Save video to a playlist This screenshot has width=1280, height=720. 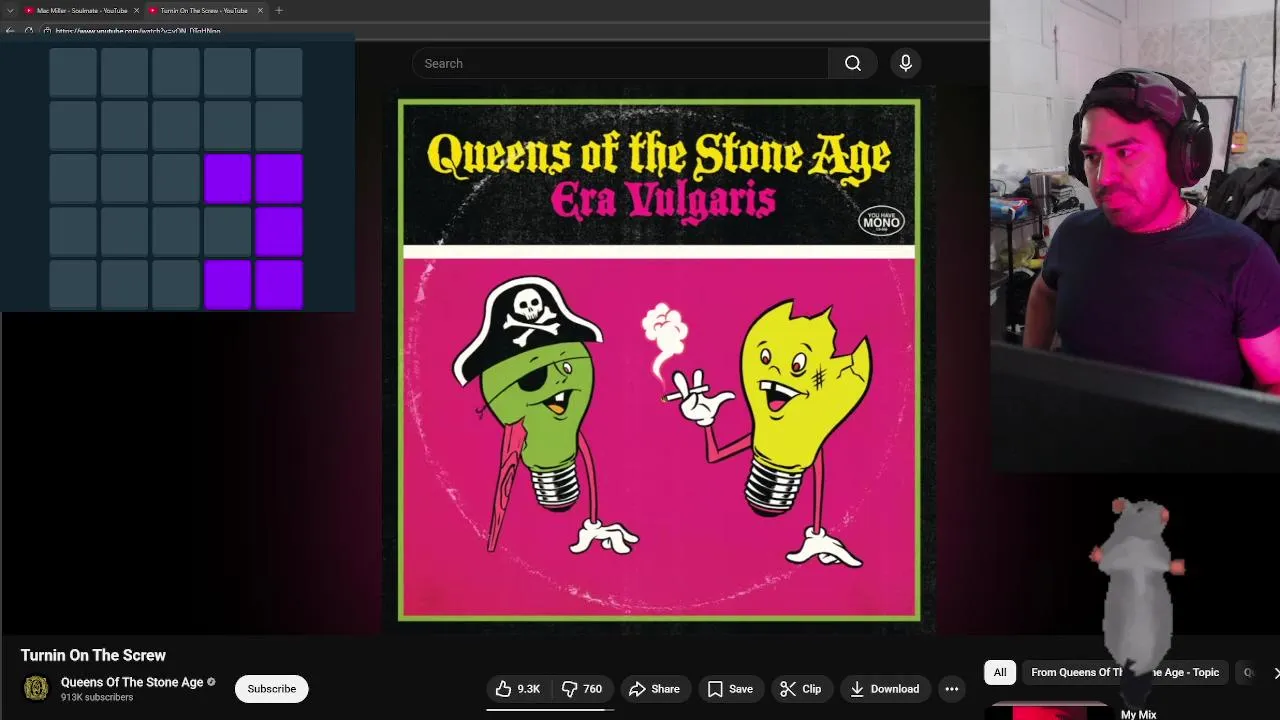730,688
